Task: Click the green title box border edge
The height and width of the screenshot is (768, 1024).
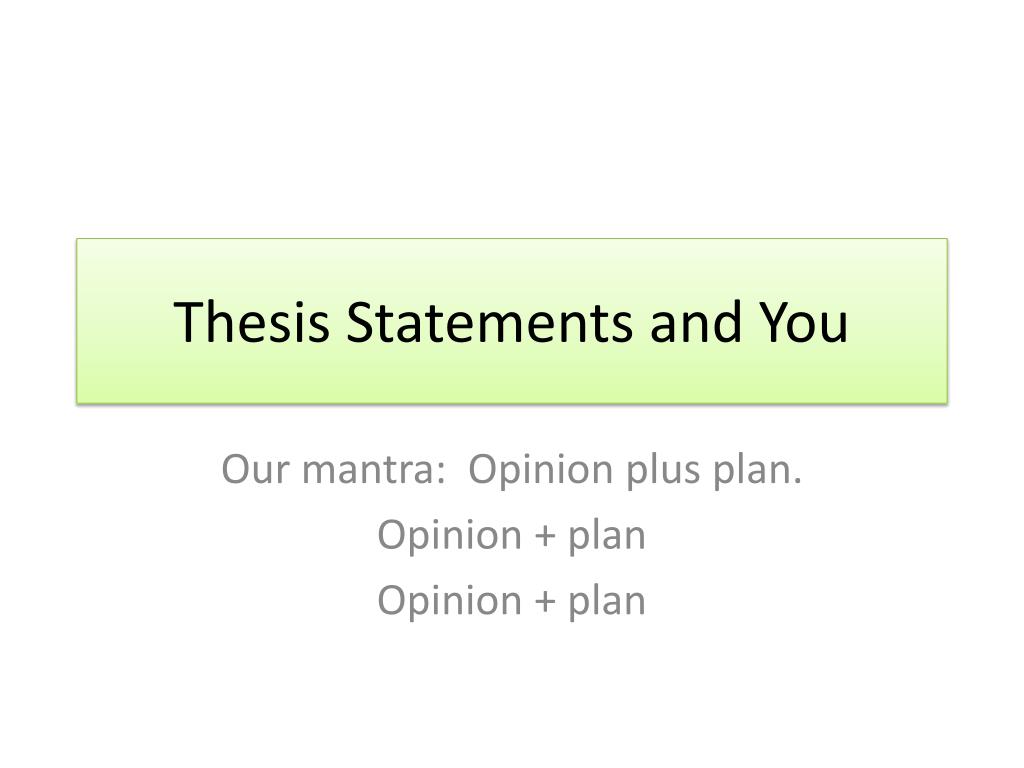Action: (x=511, y=239)
